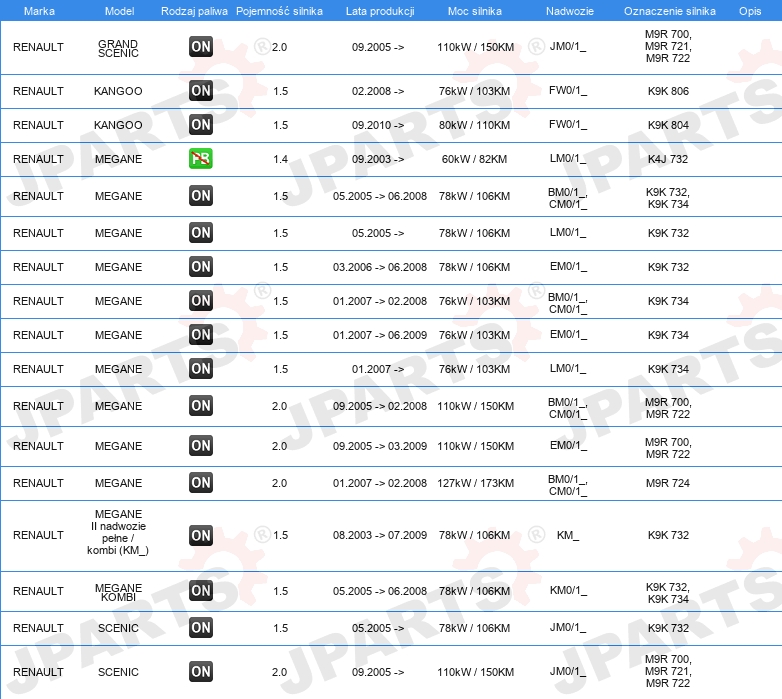The image size is (782, 699).
Task: Click ON fuel icon in Kangoo K9K 806 row
Action: click(201, 91)
